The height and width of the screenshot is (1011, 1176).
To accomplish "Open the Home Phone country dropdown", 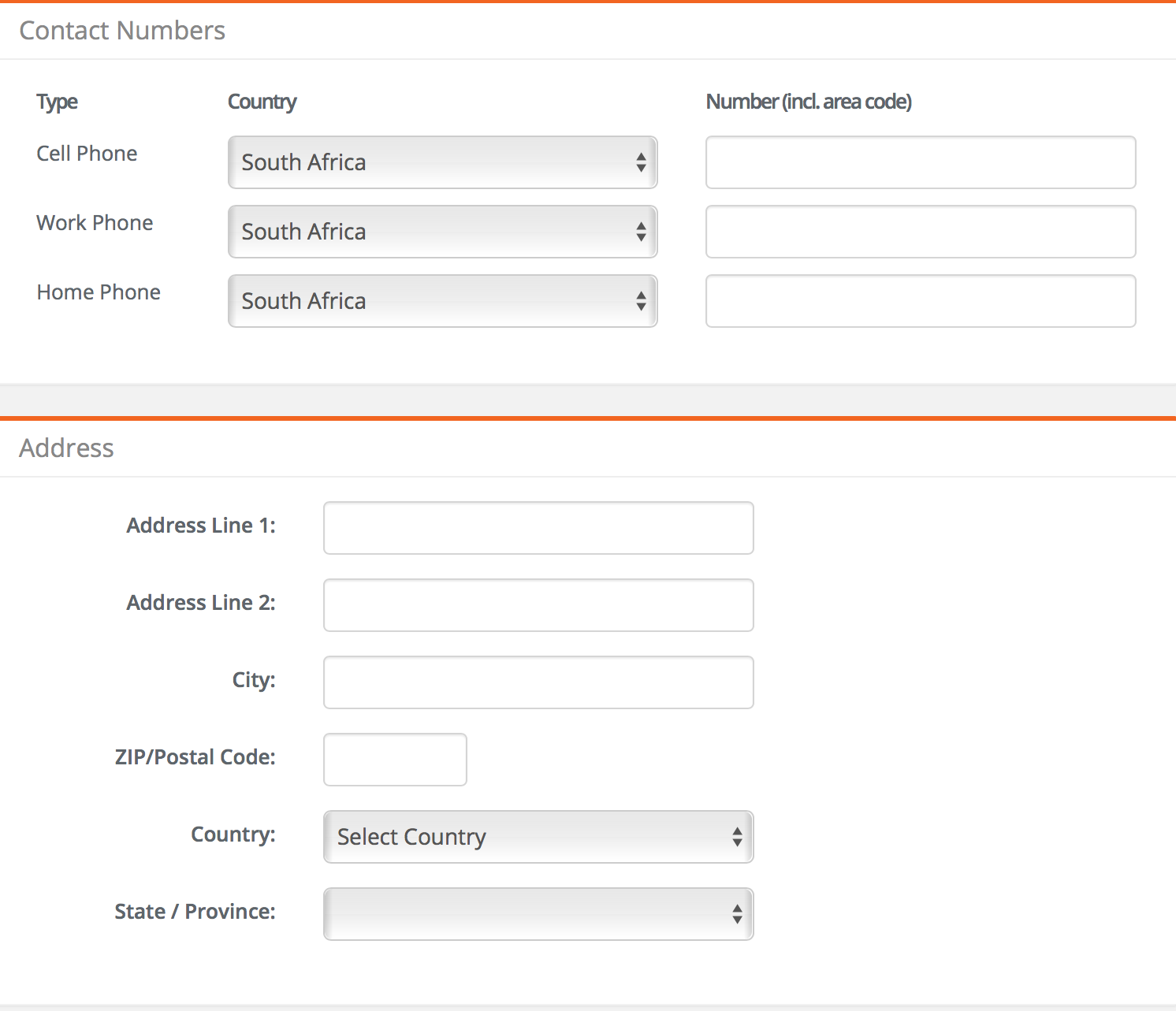I will click(x=442, y=301).
